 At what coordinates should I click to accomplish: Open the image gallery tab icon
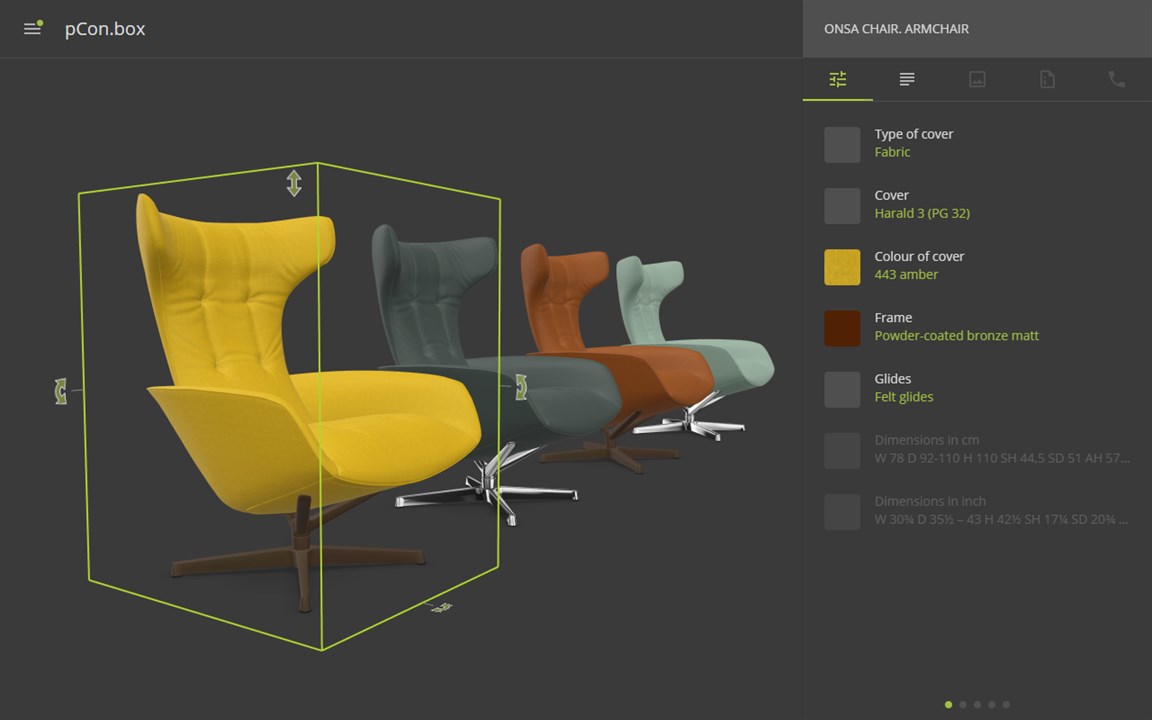tap(977, 79)
